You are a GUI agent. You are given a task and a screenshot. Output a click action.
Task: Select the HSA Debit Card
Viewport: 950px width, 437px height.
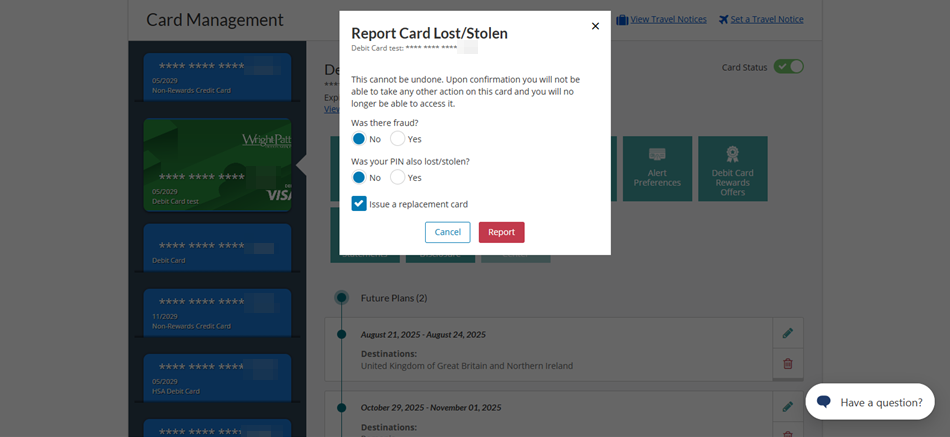coord(217,377)
